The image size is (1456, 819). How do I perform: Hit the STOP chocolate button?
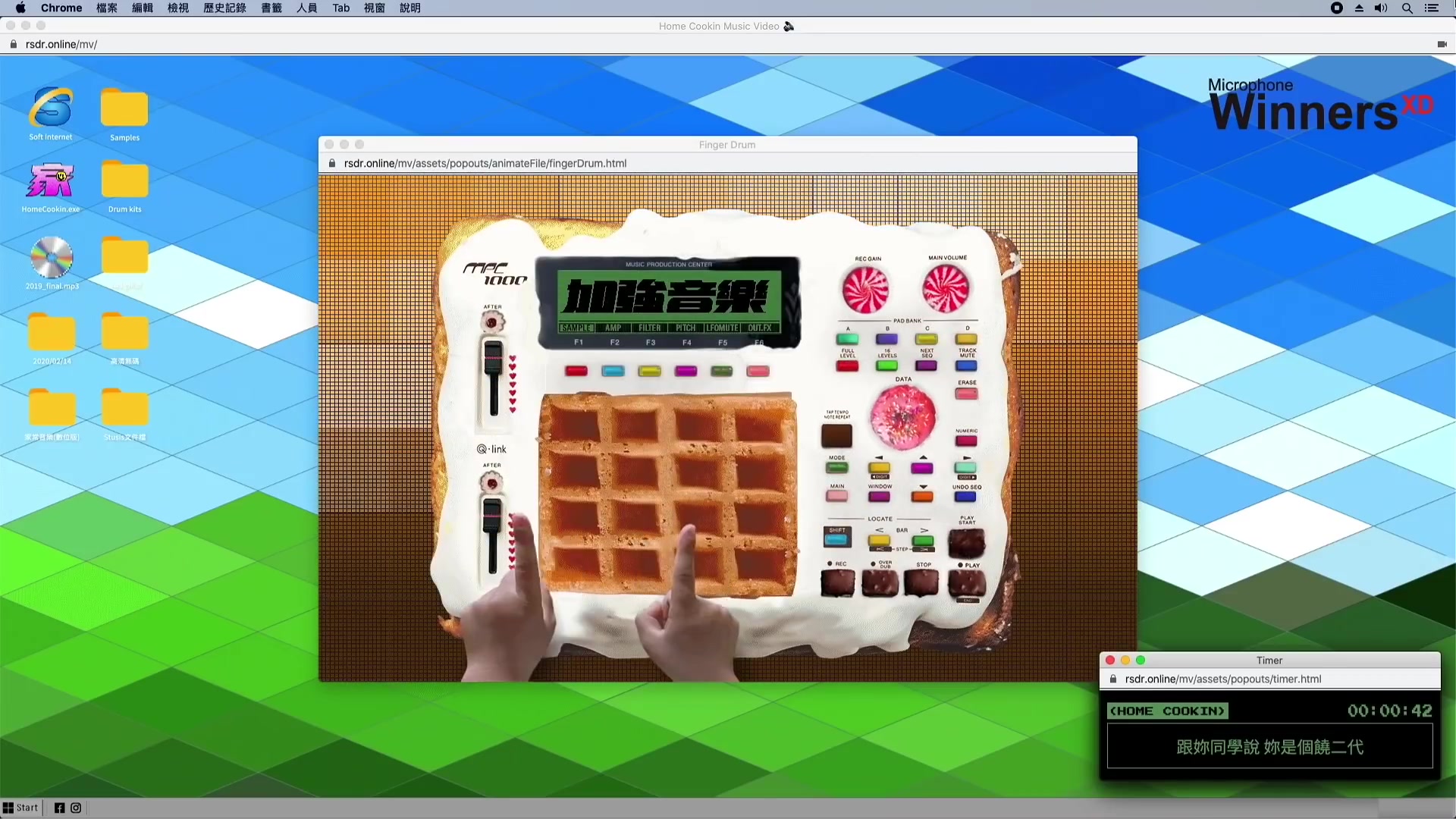click(x=921, y=582)
